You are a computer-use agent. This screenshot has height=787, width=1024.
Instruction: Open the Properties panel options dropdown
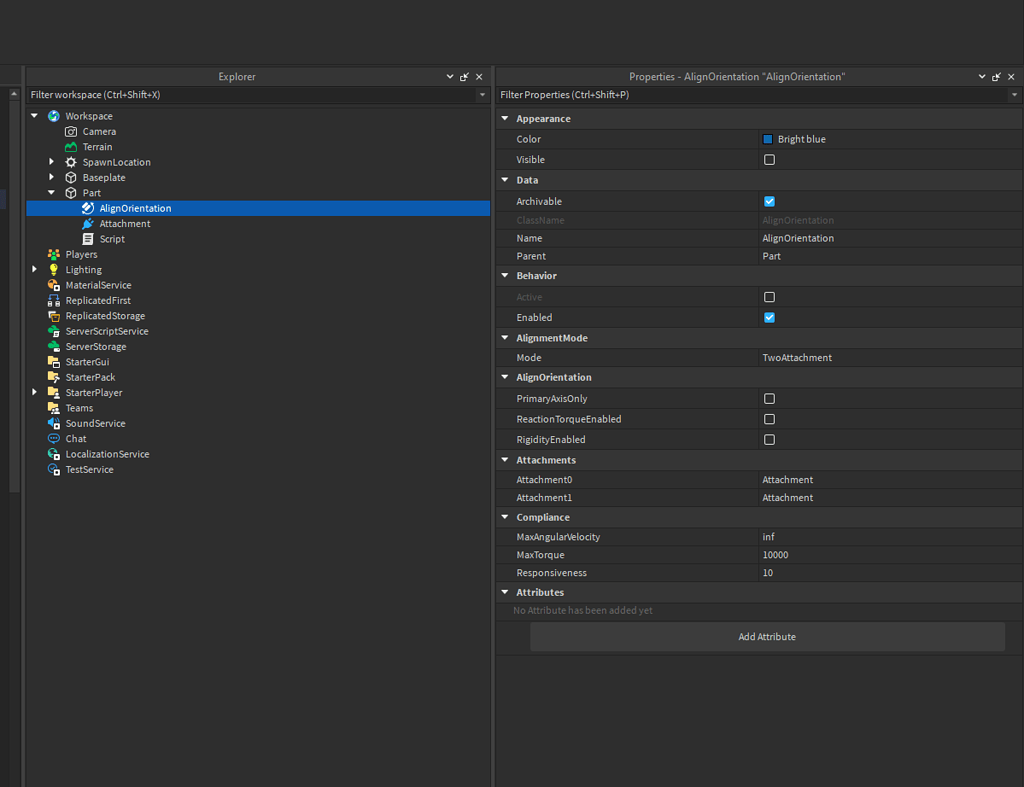pos(982,76)
